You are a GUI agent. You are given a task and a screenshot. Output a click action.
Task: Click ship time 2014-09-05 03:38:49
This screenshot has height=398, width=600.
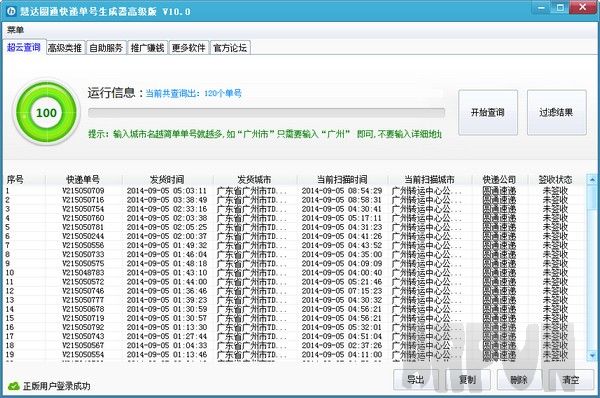[167, 200]
